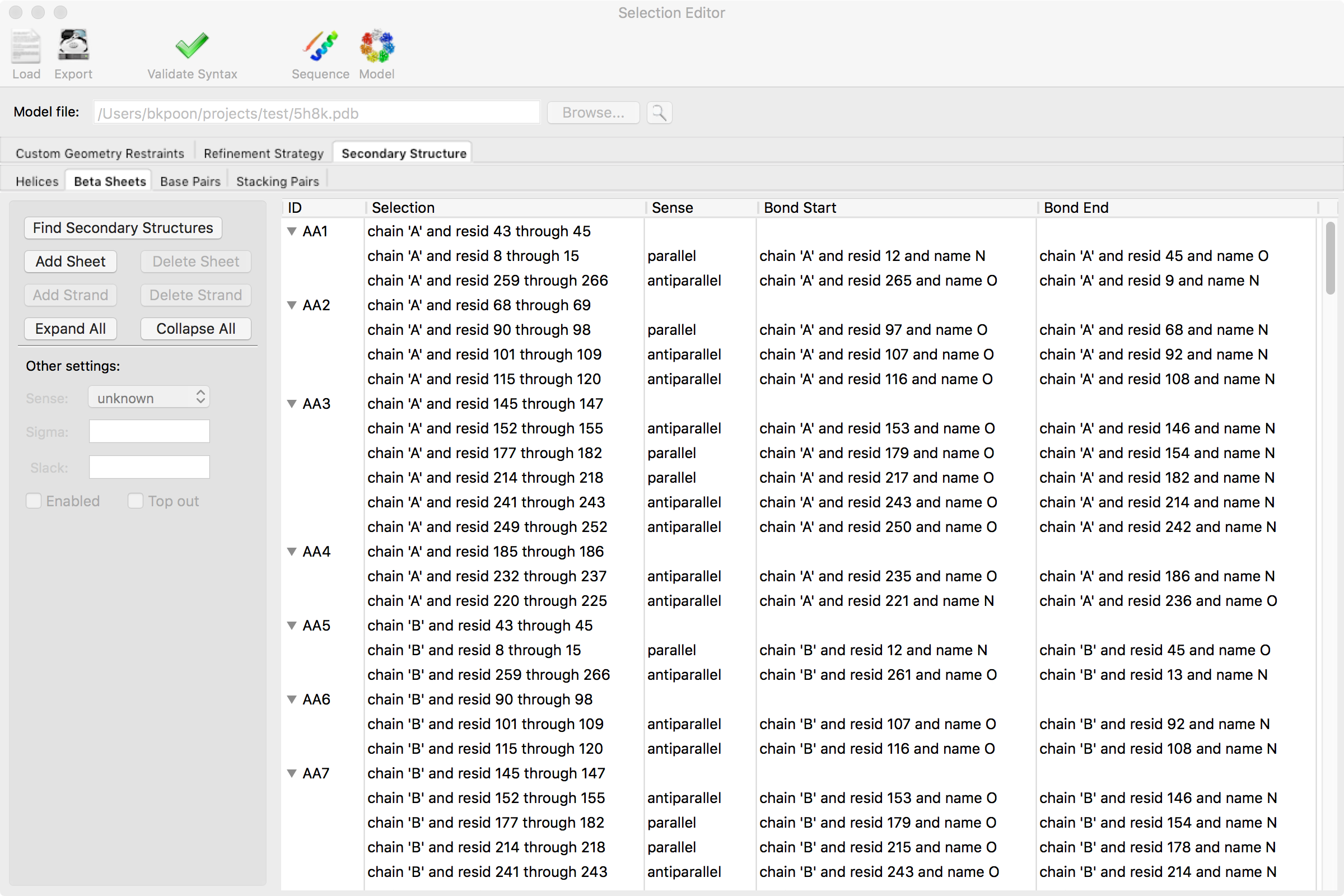
Task: Click the magnifier search icon next to Browse
Action: coord(659,113)
